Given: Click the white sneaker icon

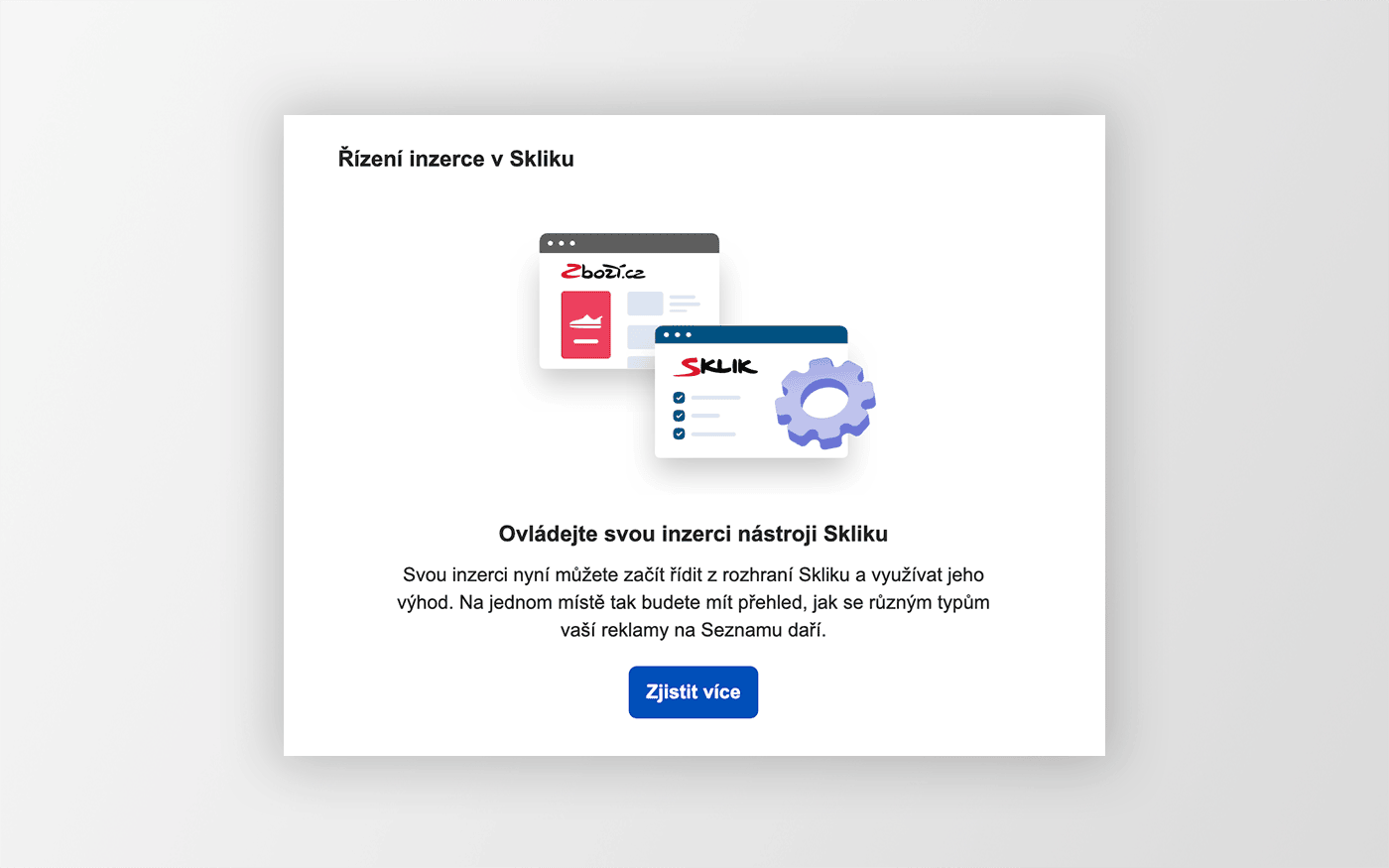Looking at the screenshot, I should (585, 321).
